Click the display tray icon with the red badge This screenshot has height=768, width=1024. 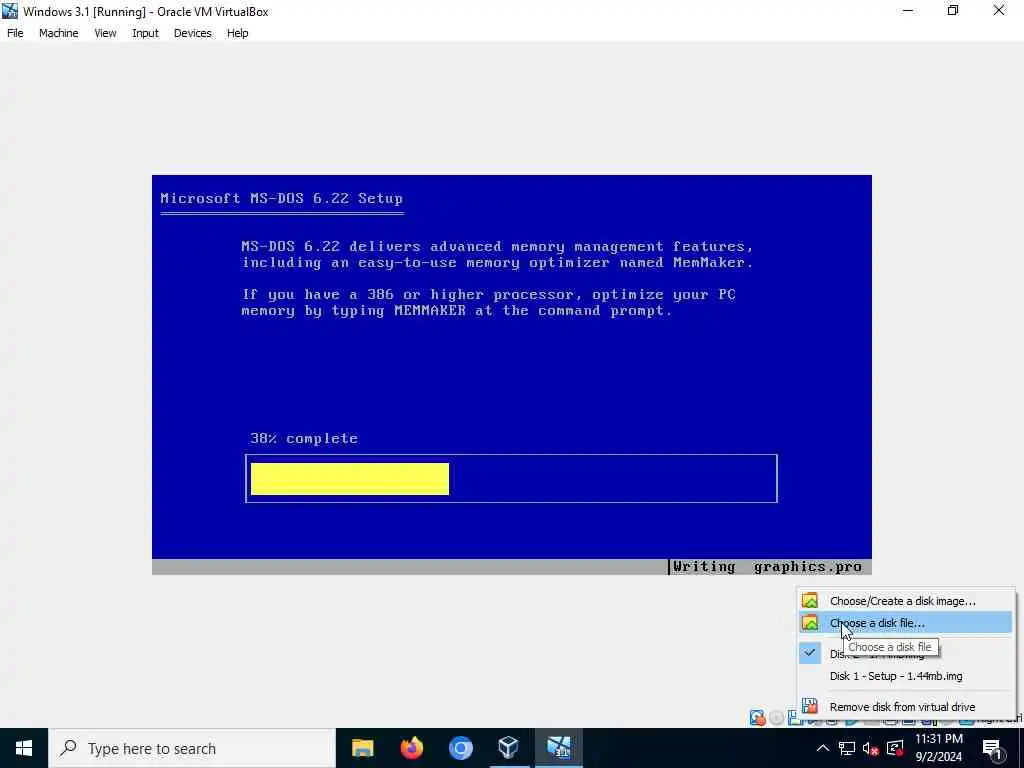click(x=895, y=748)
